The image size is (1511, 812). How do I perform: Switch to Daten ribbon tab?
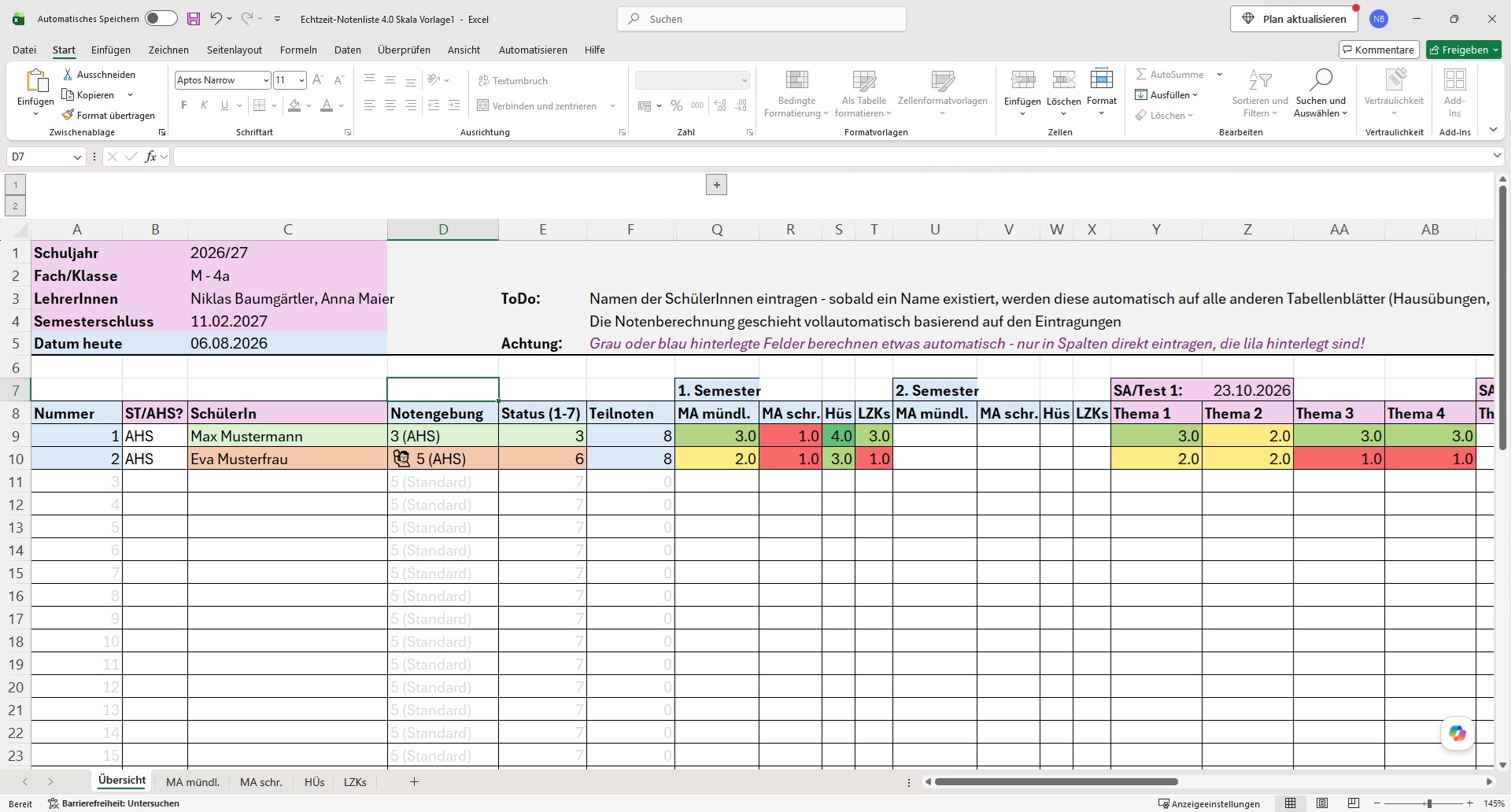pyautogui.click(x=348, y=50)
